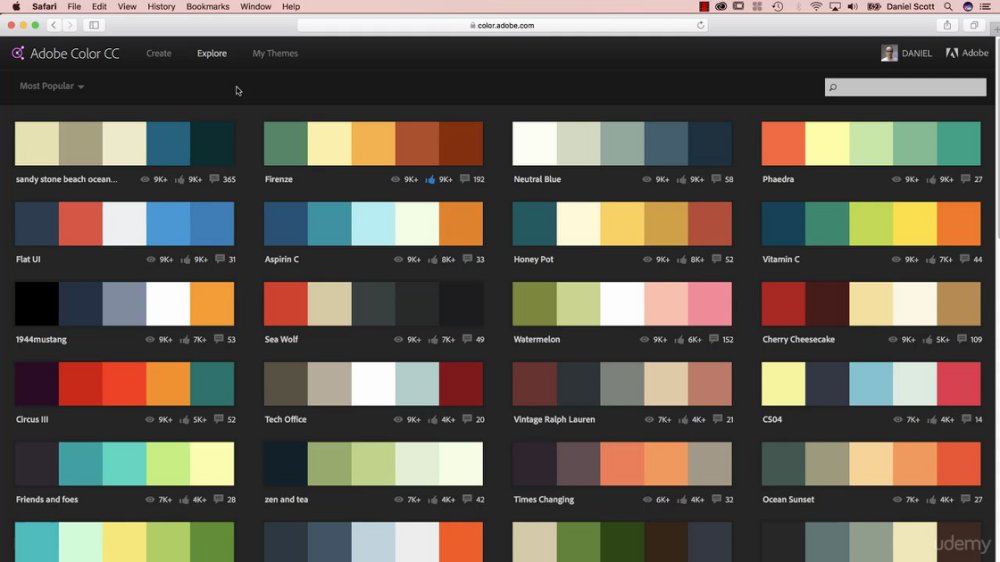Click views eye icon on Neutral Blue
This screenshot has height=562, width=1000.
[647, 179]
